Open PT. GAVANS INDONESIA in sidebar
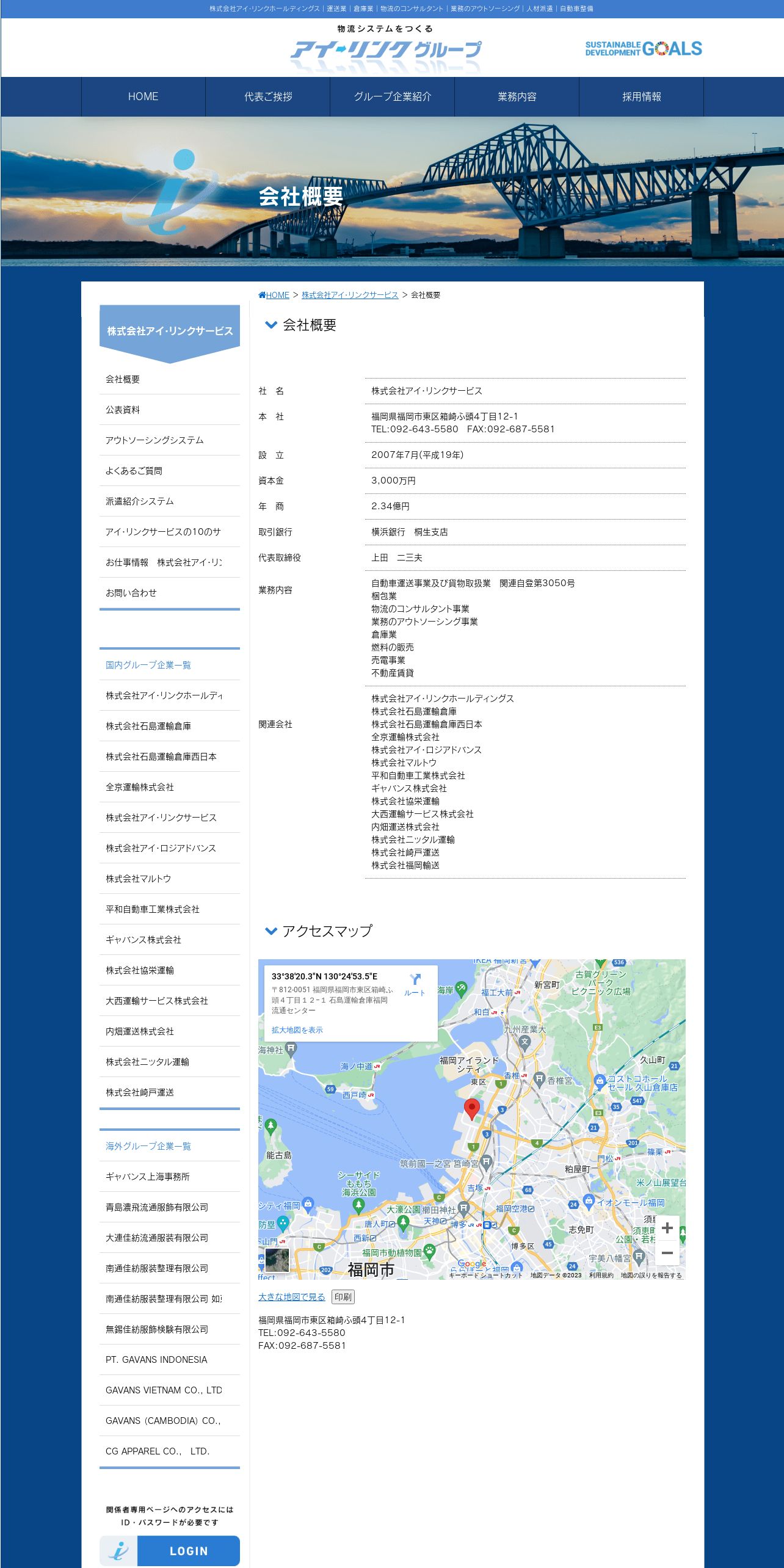Viewport: 784px width, 1568px height. point(170,1360)
